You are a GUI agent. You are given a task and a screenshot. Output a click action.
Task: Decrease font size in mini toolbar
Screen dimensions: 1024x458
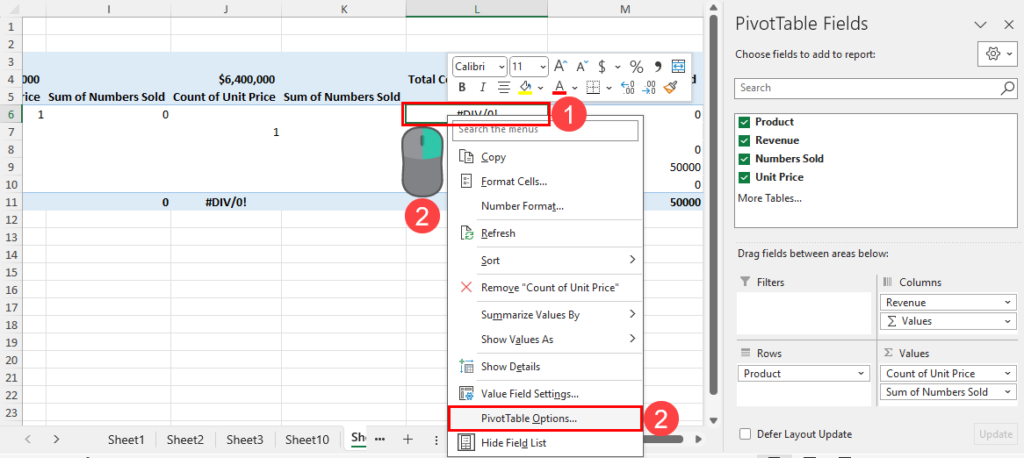tap(582, 66)
